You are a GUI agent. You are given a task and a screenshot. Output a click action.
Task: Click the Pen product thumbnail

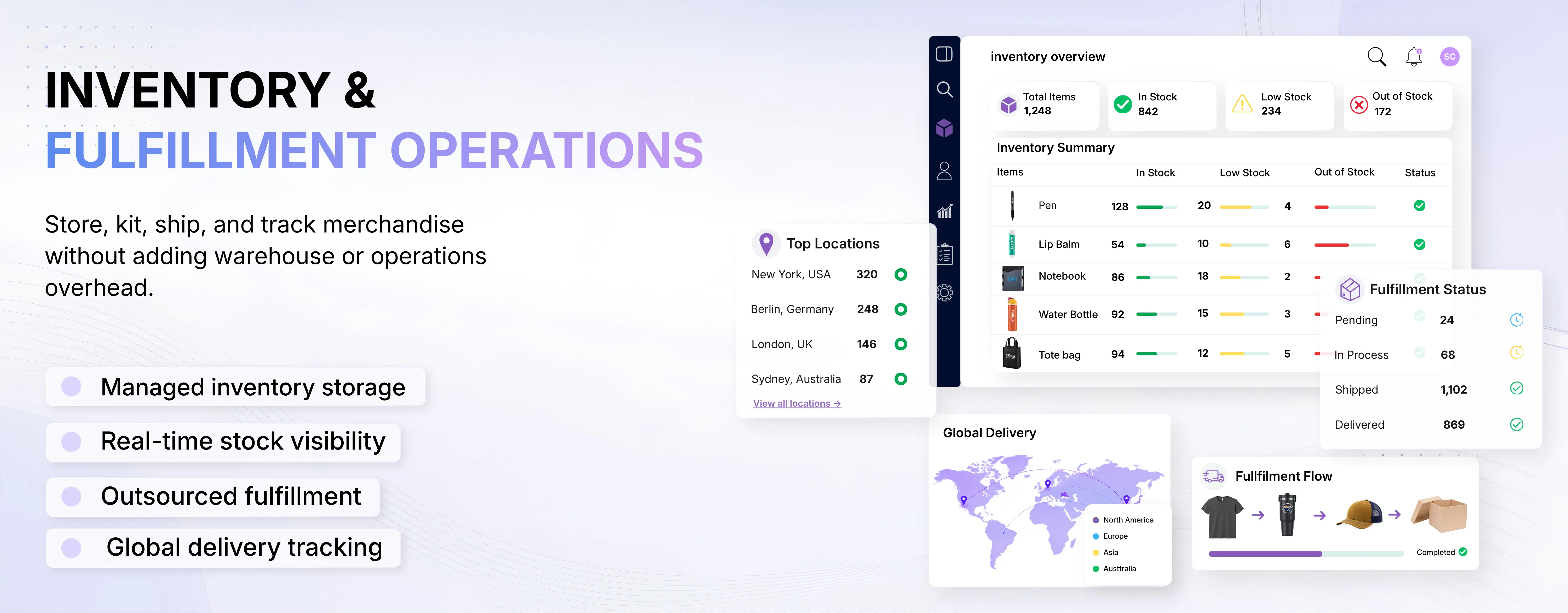tap(1012, 205)
